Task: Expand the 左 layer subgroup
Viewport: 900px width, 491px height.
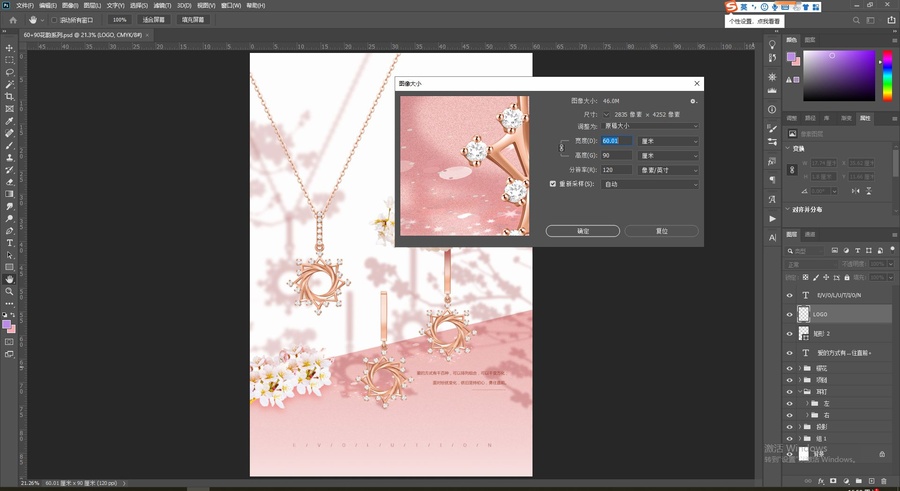Action: pyautogui.click(x=807, y=403)
